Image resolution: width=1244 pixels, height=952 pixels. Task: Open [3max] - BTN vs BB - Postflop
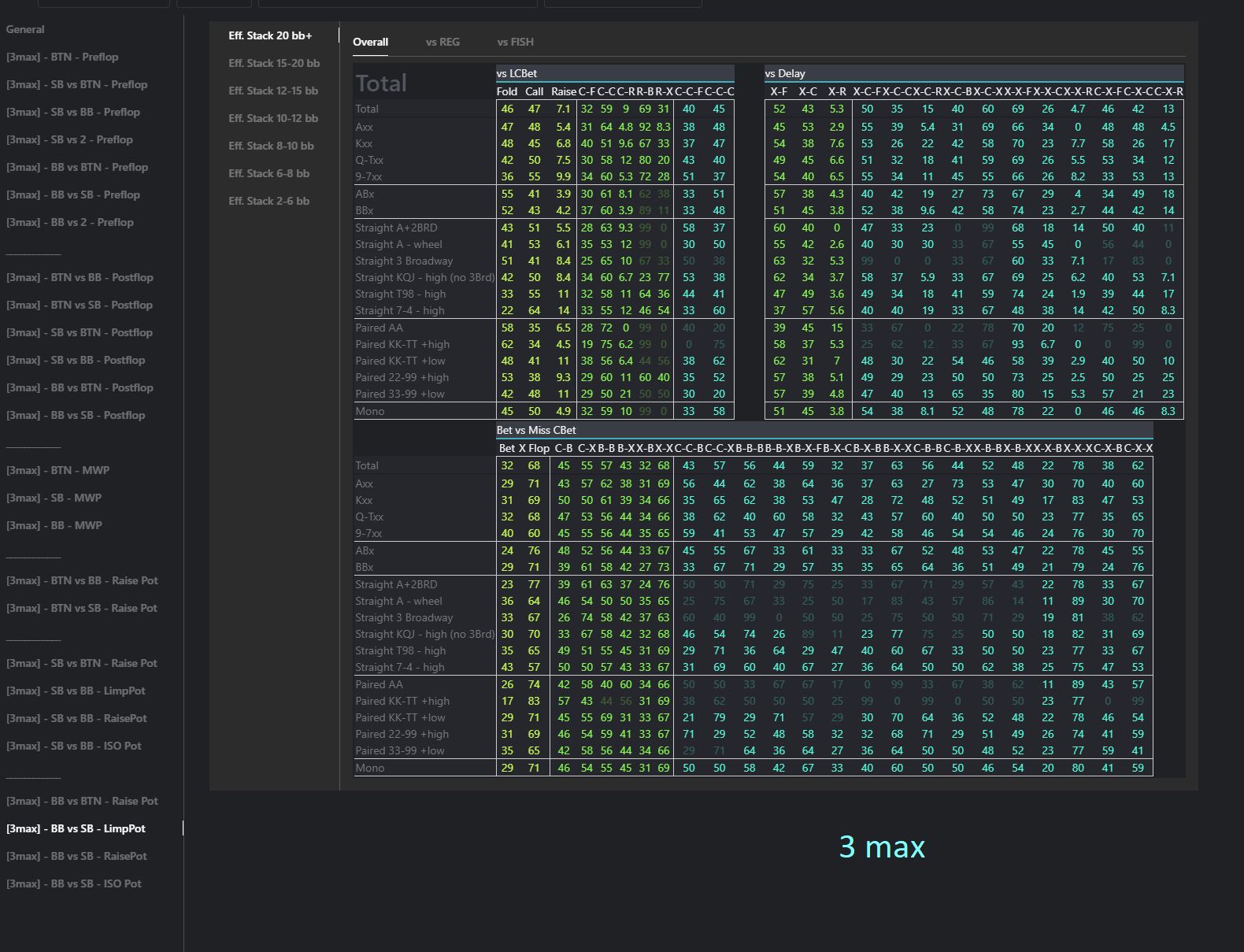point(80,277)
